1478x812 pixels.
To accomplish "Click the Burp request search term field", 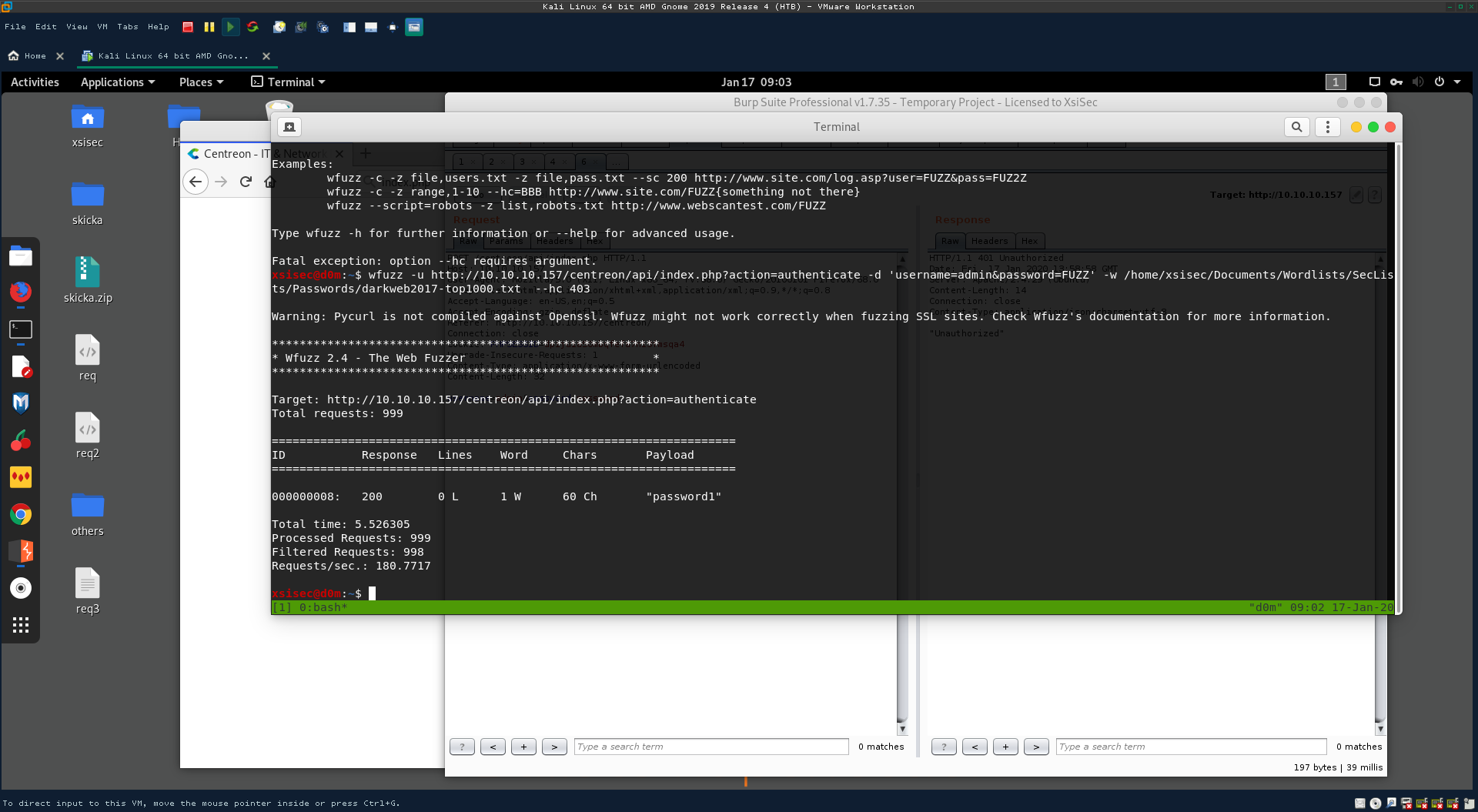I will (x=711, y=747).
